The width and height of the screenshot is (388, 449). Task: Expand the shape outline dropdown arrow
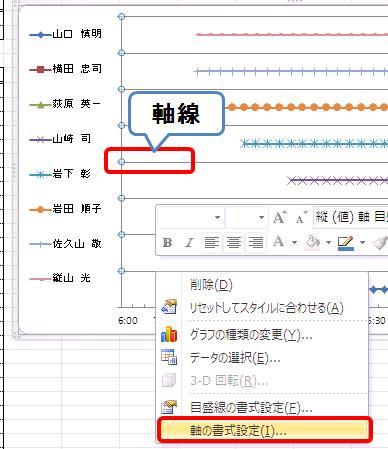click(x=362, y=242)
